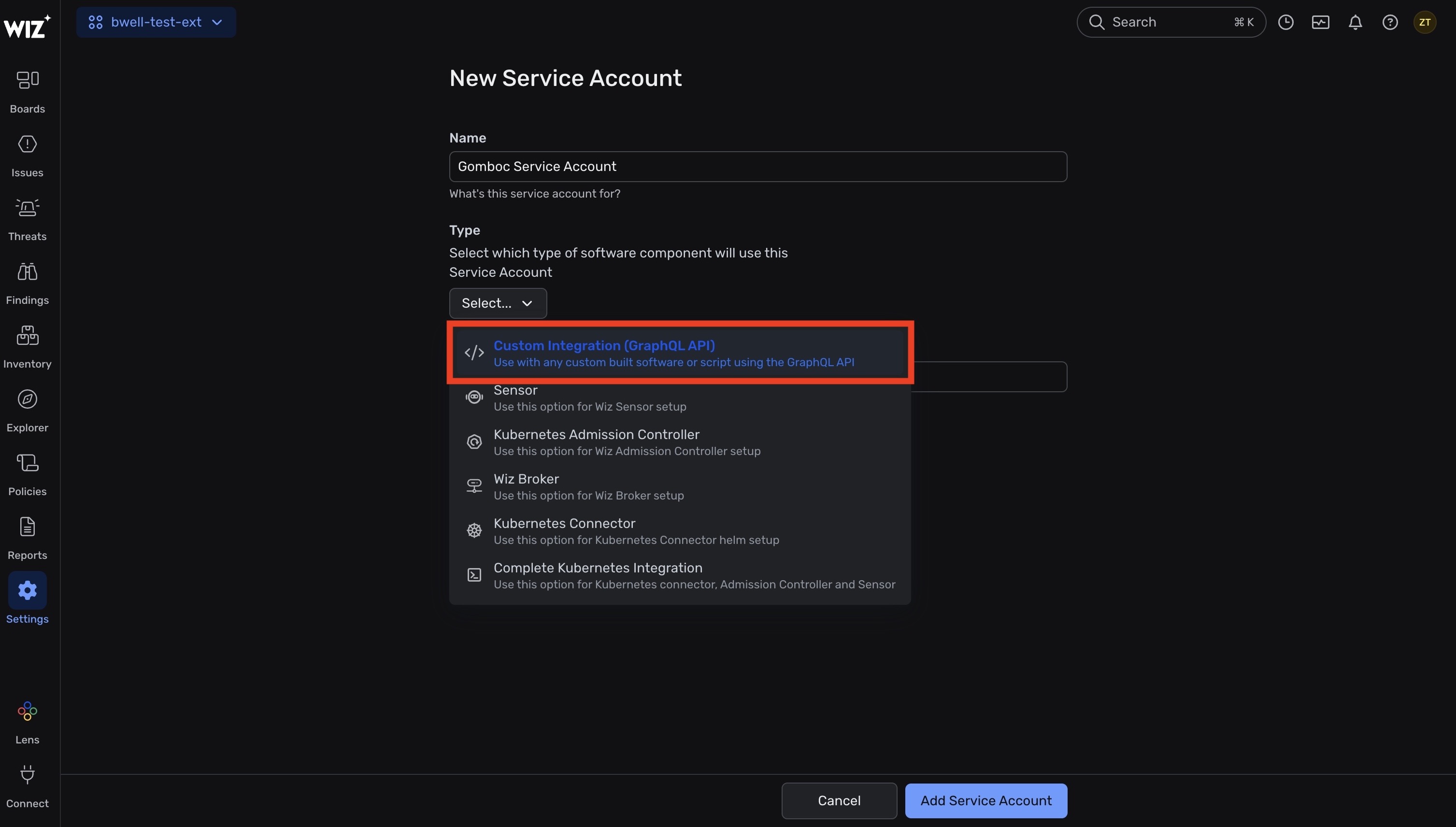Viewport: 1456px width, 827px height.
Task: Open Settings in the sidebar
Action: pyautogui.click(x=27, y=599)
